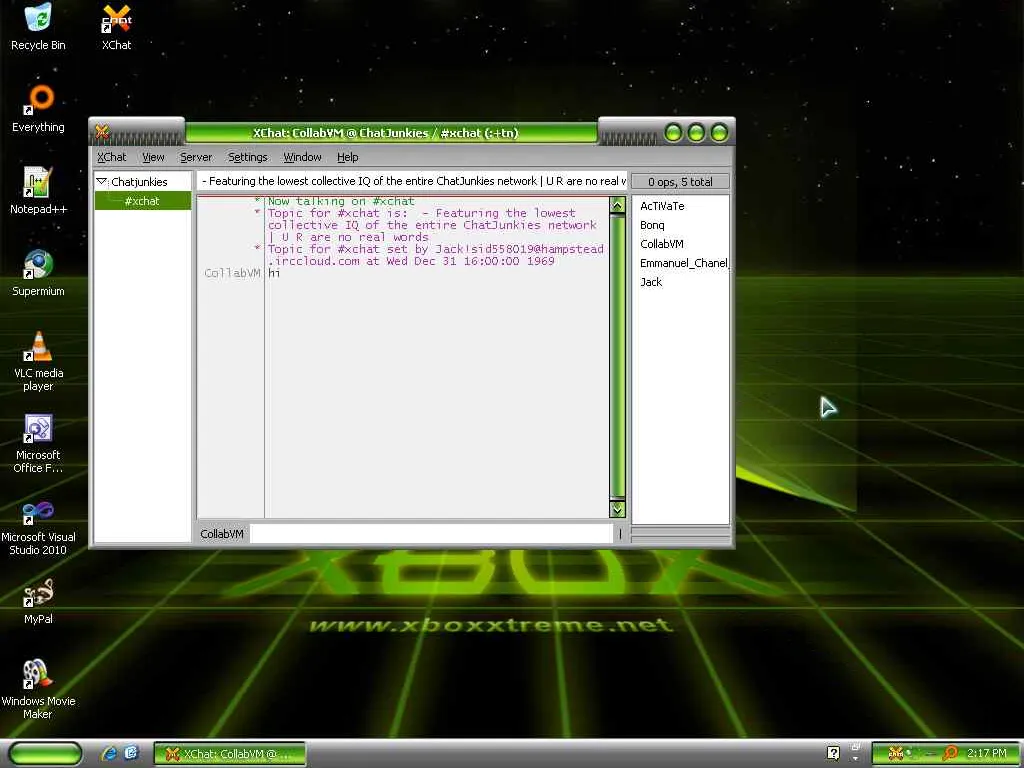The image size is (1024, 768).
Task: Click the channel topic text field
Action: [411, 181]
